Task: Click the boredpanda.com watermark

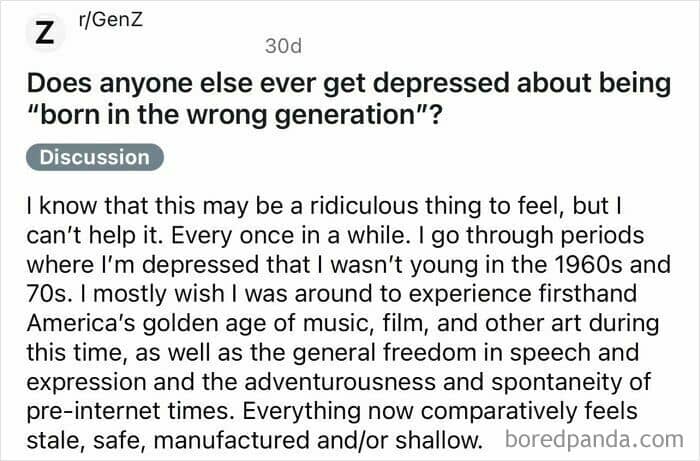Action: (x=594, y=439)
